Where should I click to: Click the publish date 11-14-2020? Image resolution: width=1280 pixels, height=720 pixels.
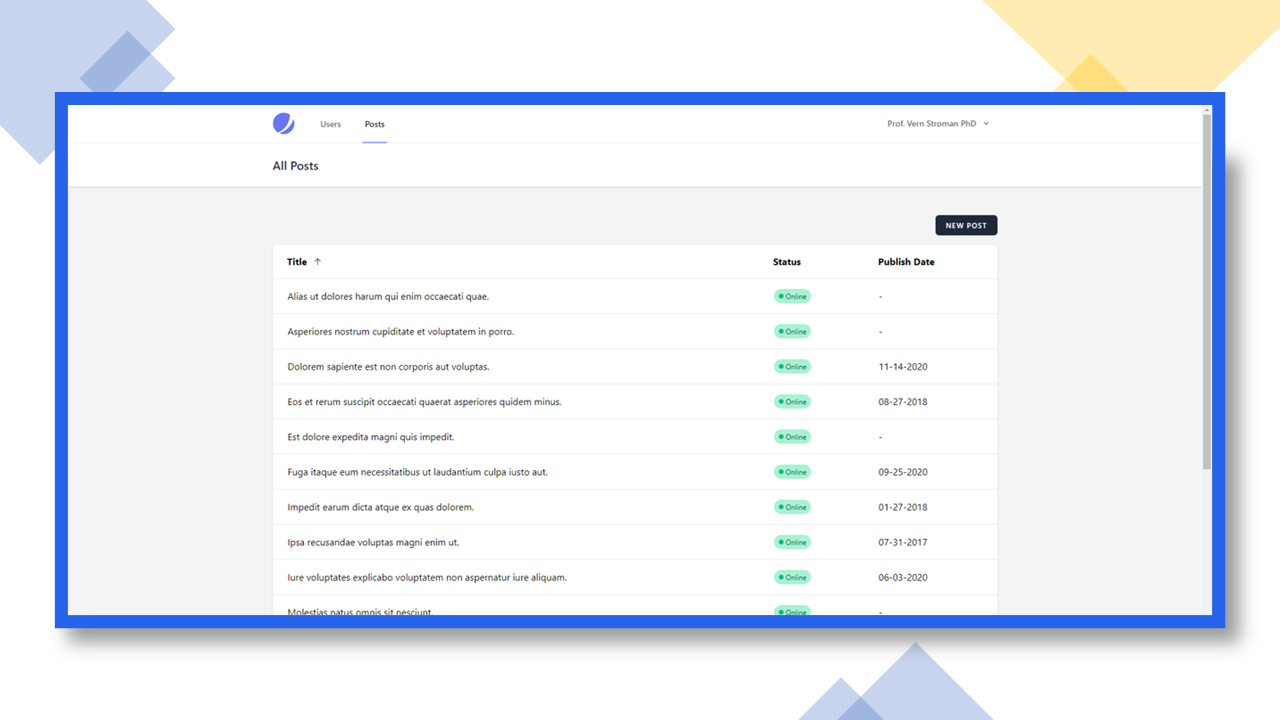click(x=903, y=367)
